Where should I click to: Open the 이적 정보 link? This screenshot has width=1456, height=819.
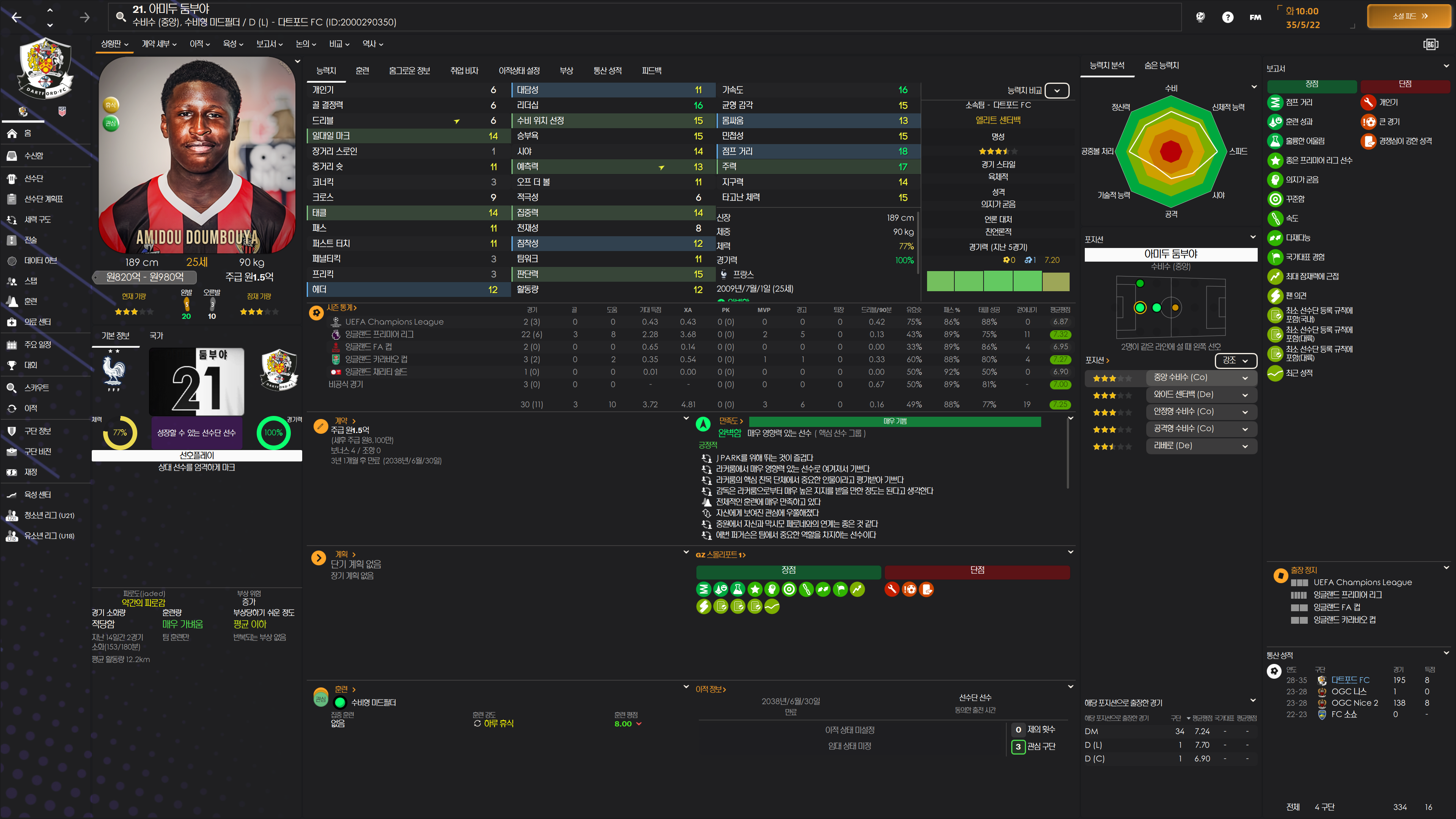pos(711,690)
